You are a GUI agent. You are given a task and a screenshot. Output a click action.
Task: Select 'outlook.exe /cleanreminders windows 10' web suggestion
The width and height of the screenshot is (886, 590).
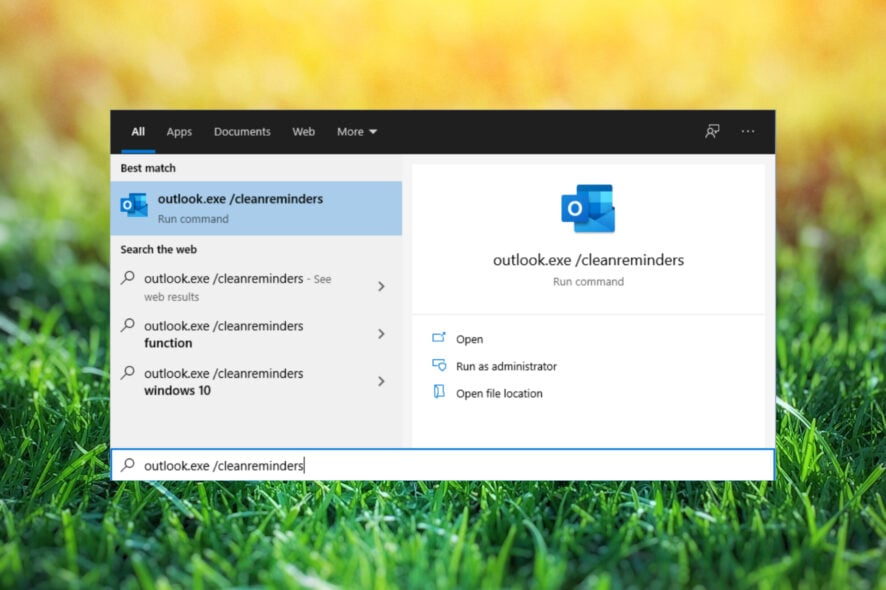[223, 382]
